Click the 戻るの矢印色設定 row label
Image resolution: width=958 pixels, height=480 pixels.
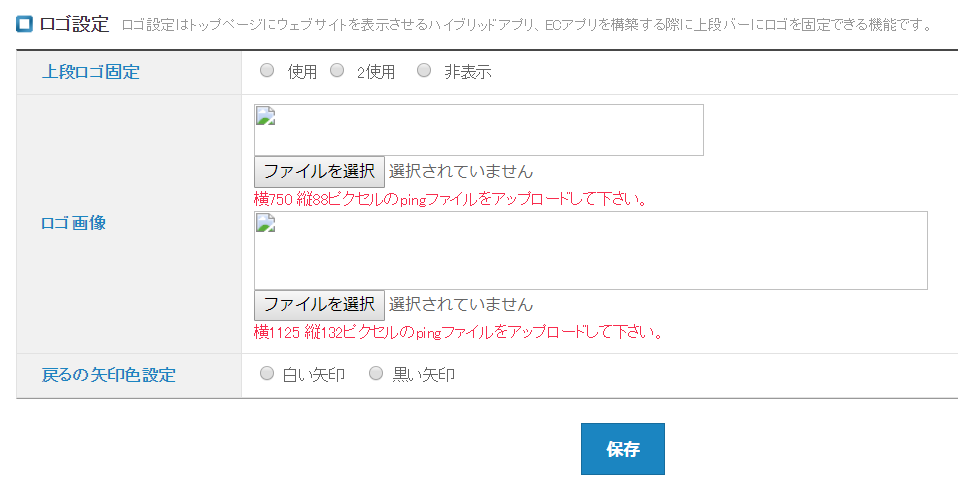click(x=108, y=375)
